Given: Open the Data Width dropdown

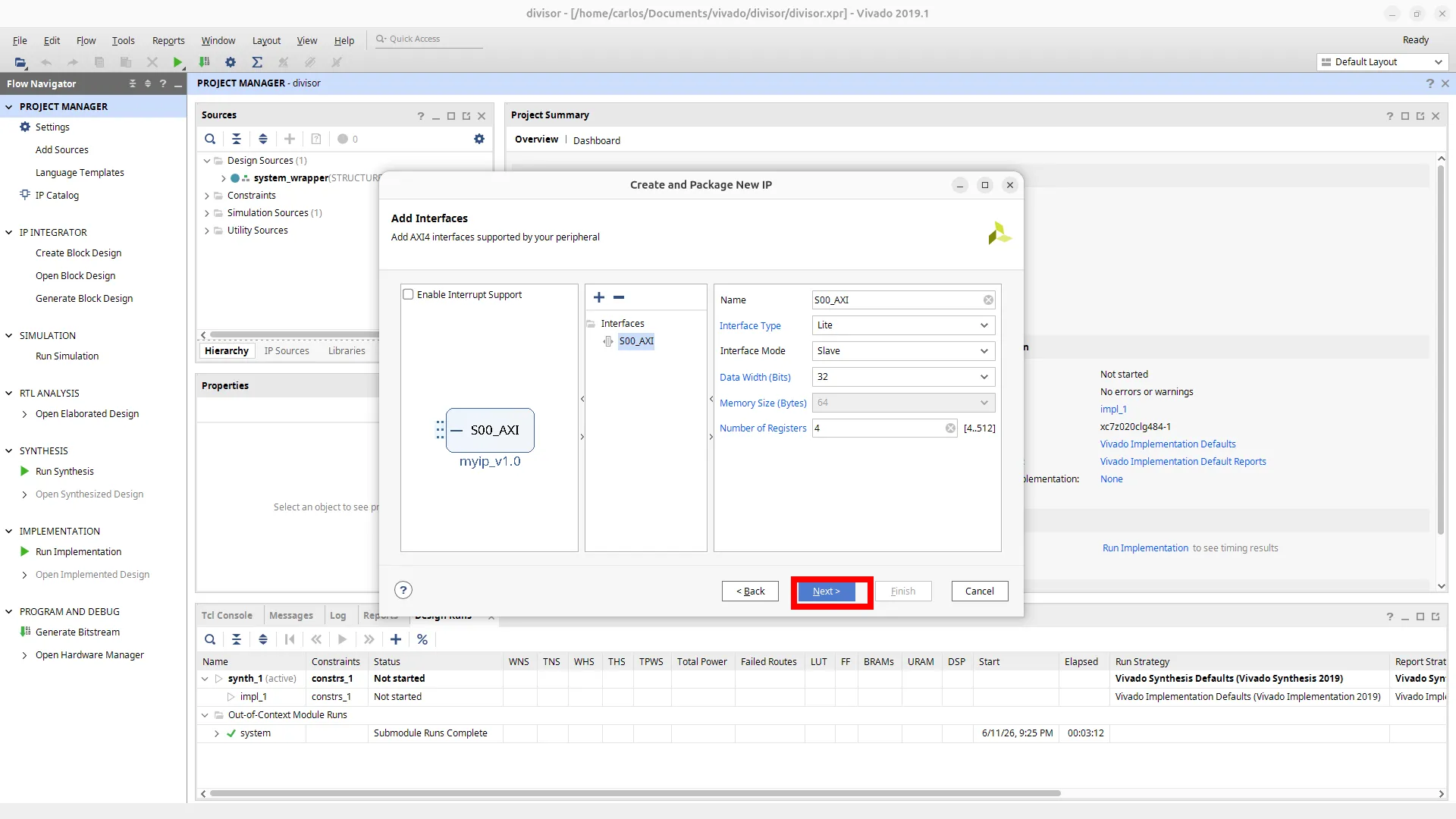Looking at the screenshot, I should click(x=903, y=377).
